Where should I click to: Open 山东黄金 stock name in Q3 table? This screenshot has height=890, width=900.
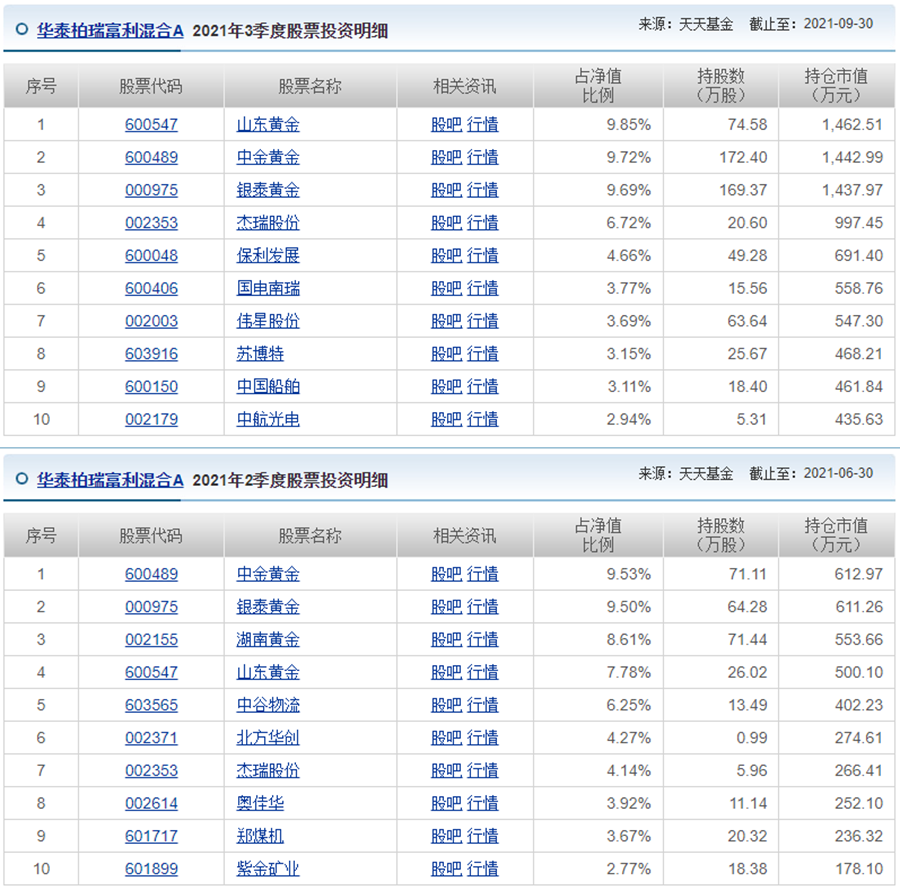(268, 125)
